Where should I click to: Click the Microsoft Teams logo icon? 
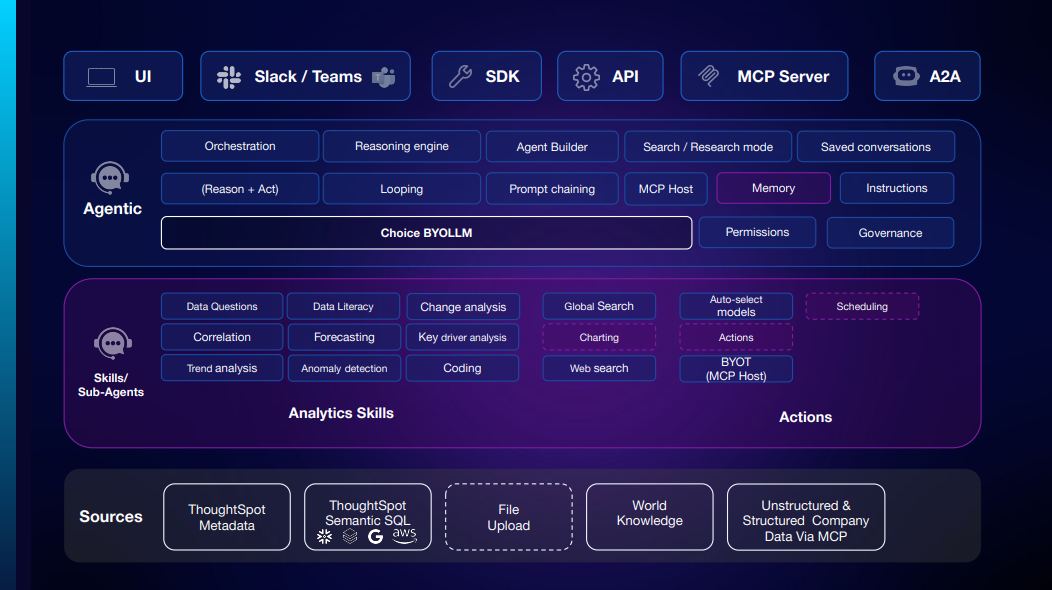383,77
